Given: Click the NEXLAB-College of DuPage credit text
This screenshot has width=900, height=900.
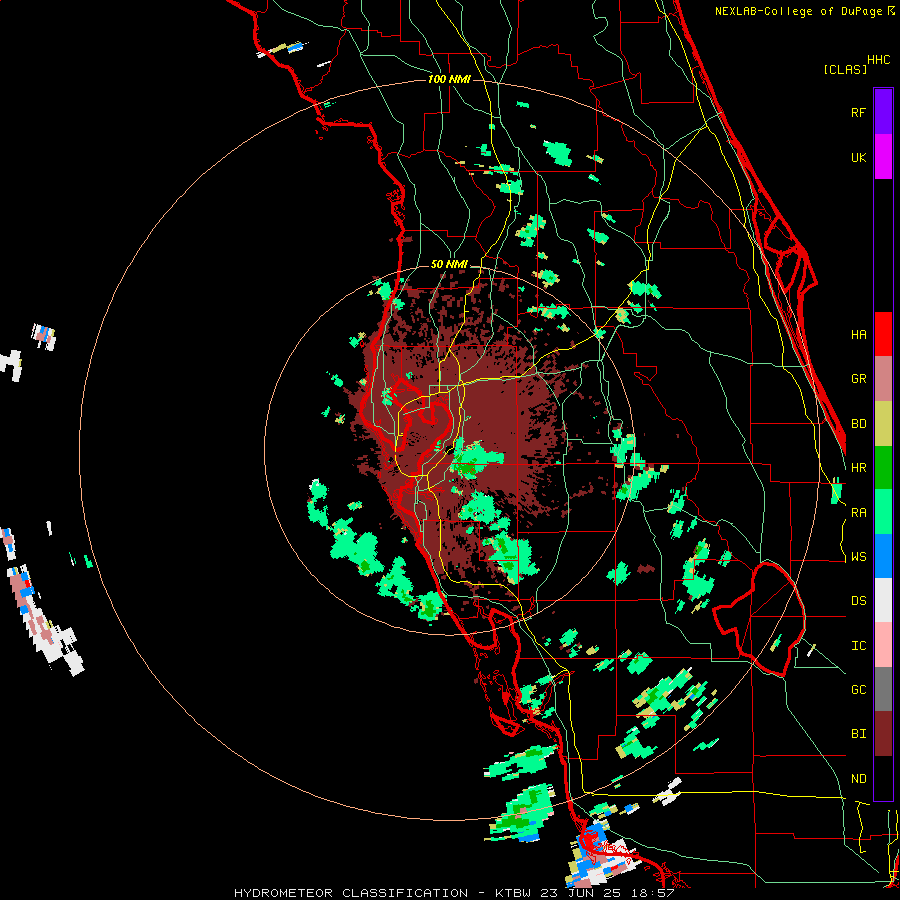Looking at the screenshot, I should pos(798,11).
